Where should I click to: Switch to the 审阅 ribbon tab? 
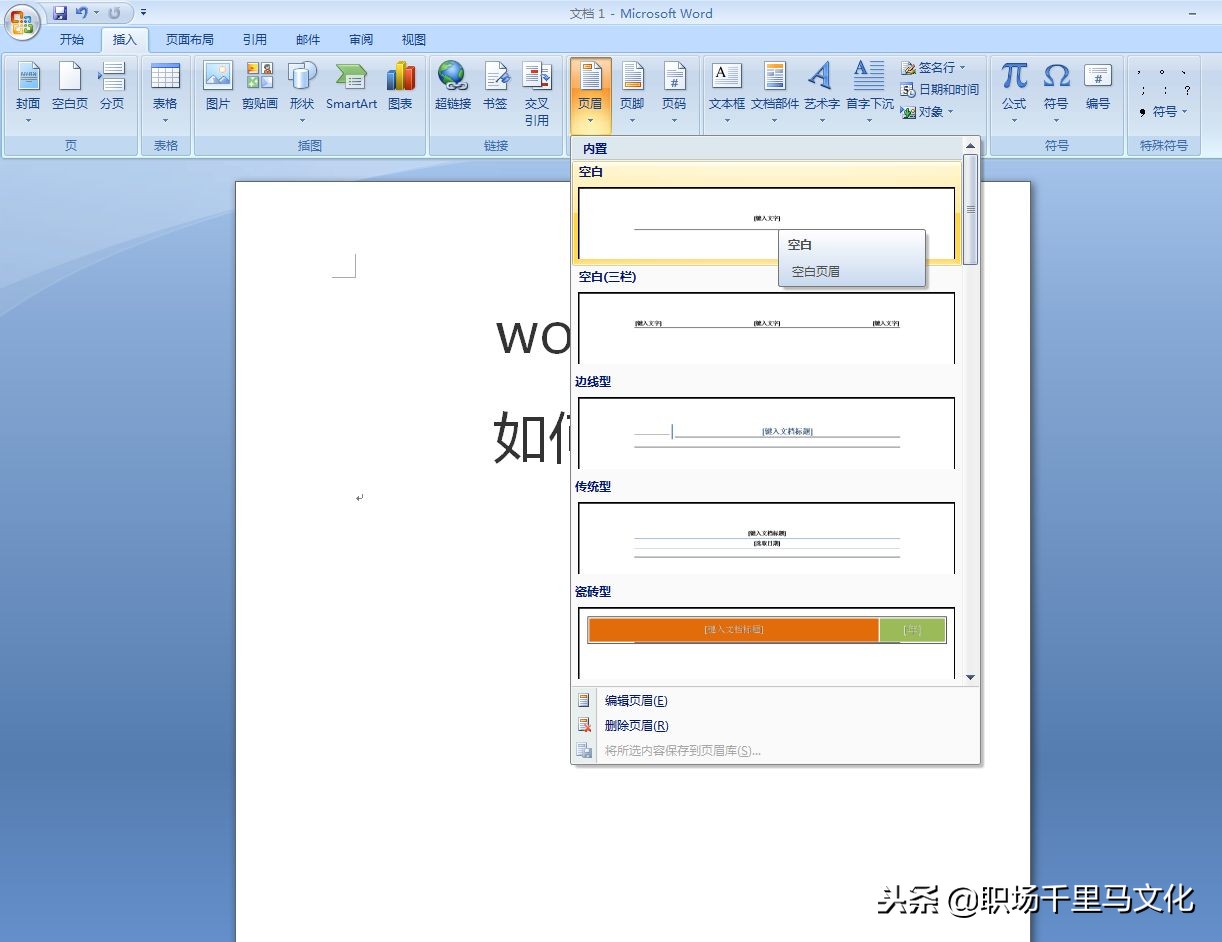coord(360,39)
